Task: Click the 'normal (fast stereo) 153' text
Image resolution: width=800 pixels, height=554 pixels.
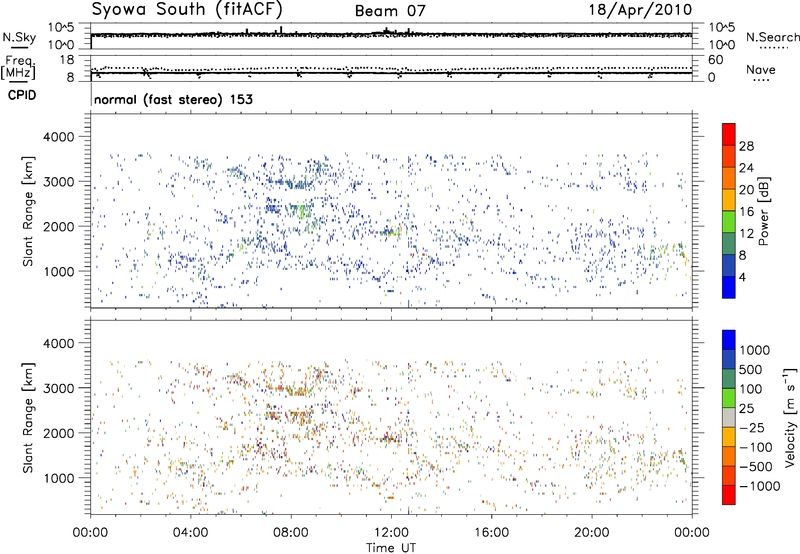Action: click(173, 99)
